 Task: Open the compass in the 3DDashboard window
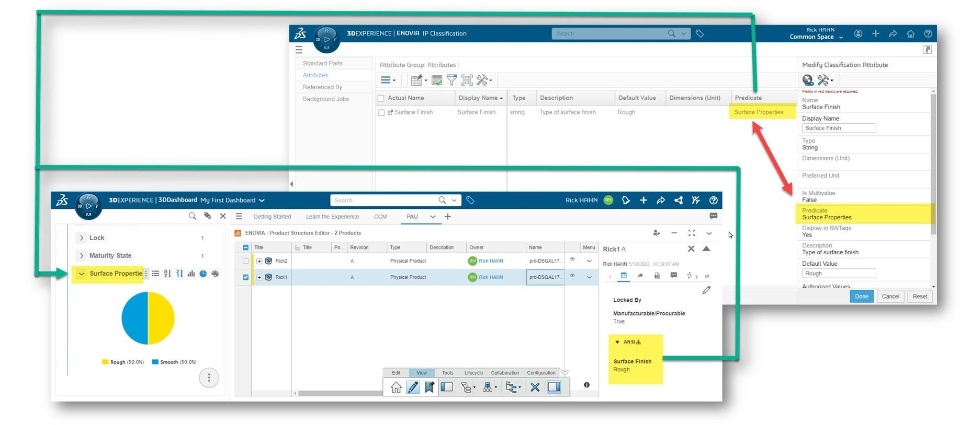(x=89, y=206)
